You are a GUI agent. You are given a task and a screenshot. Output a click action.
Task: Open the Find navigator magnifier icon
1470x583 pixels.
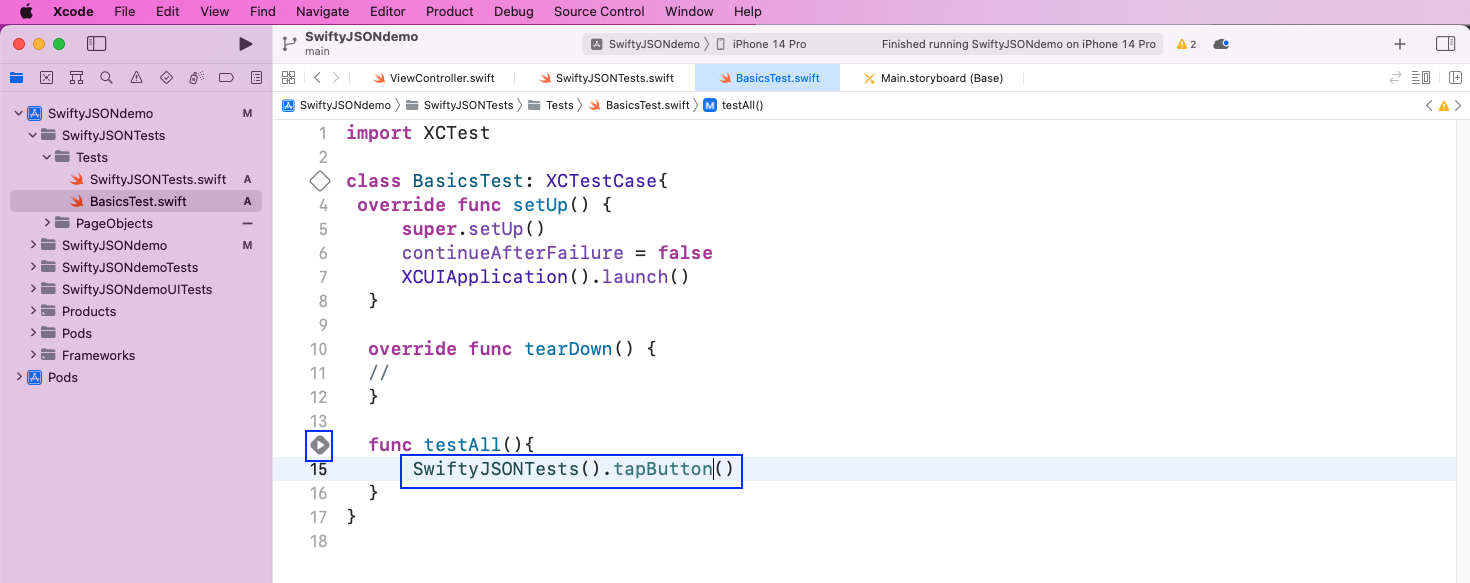tap(106, 77)
